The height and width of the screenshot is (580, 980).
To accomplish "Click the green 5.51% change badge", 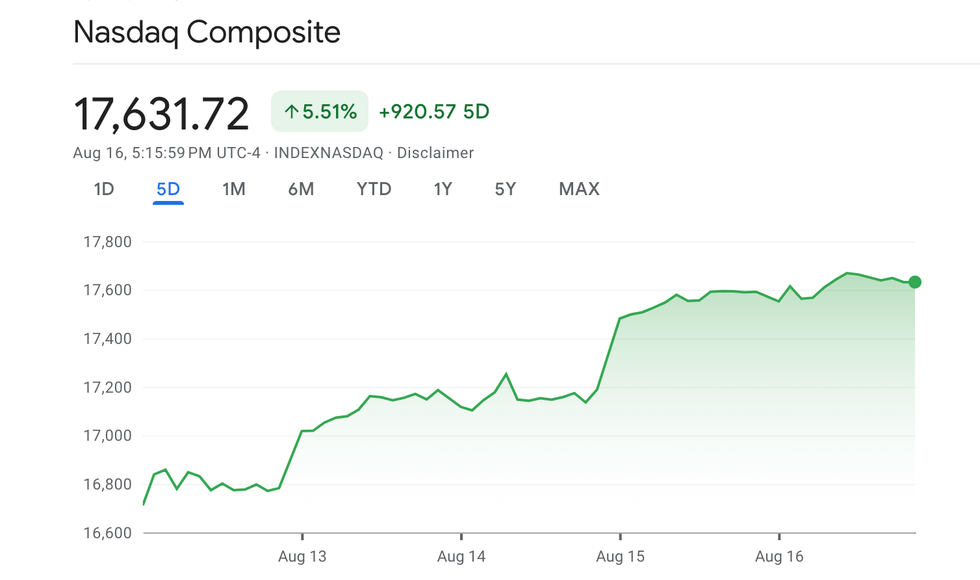I will coord(320,112).
